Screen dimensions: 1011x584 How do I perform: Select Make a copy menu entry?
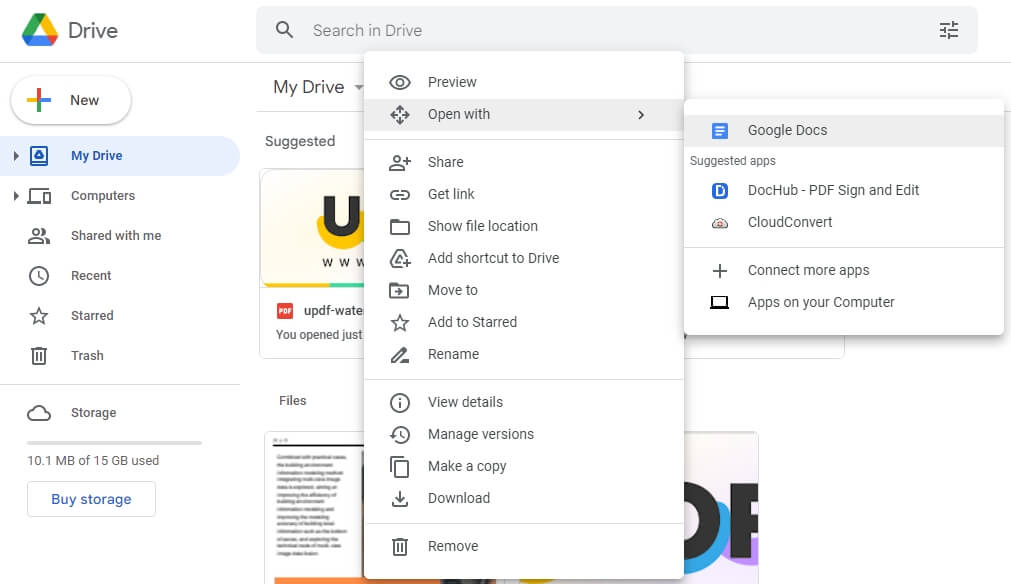tap(524, 466)
